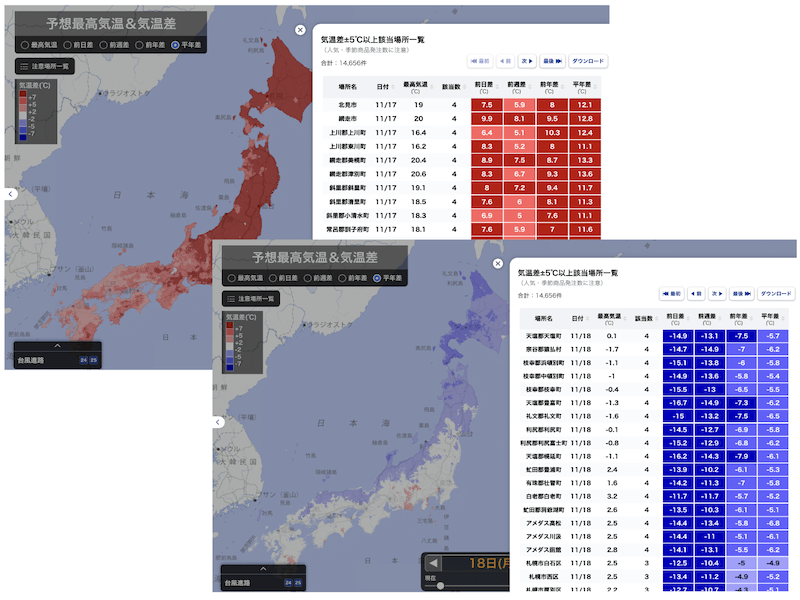The width and height of the screenshot is (800, 600).
Task: Close the lower temperature list panel
Action: (x=498, y=262)
